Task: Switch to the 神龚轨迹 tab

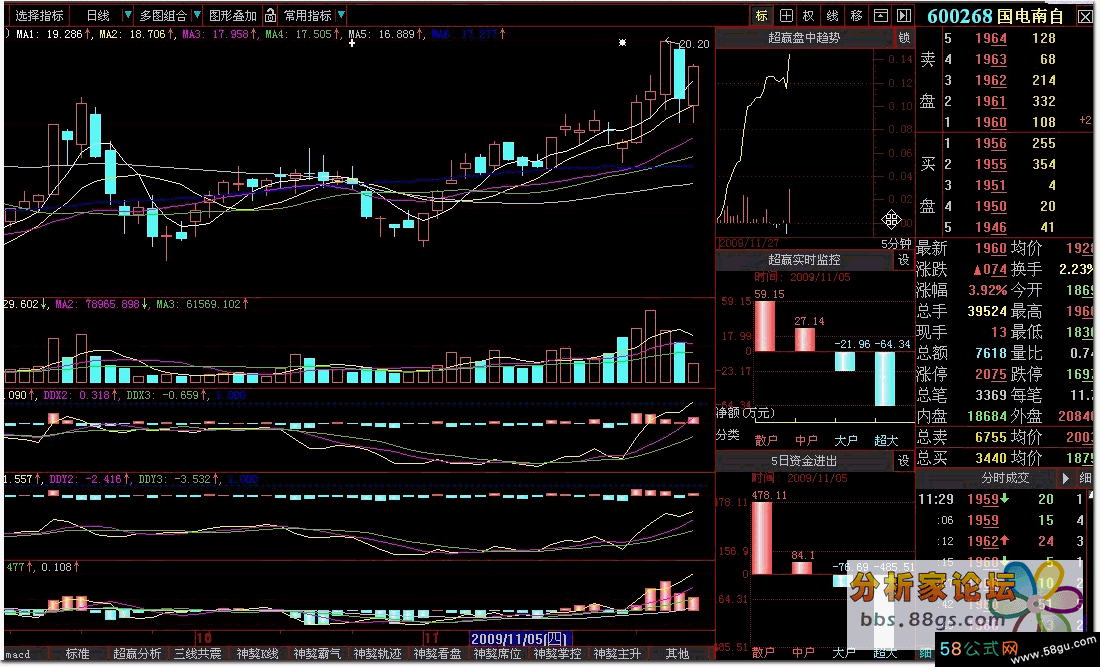Action: [377, 654]
